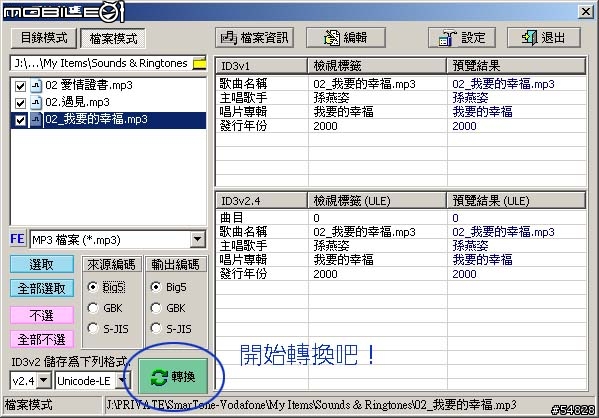This screenshot has height=418, width=599.
Task: Click 歌曲名稱 row in ID3v2.4 table
Action: (401, 232)
